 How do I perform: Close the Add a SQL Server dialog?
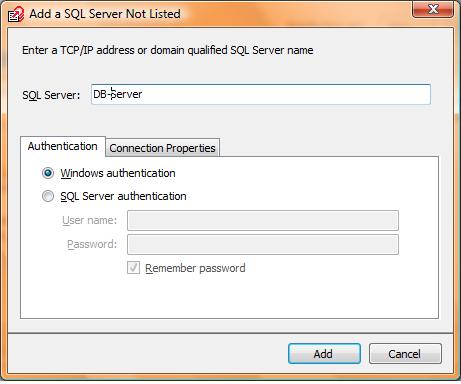click(x=433, y=9)
